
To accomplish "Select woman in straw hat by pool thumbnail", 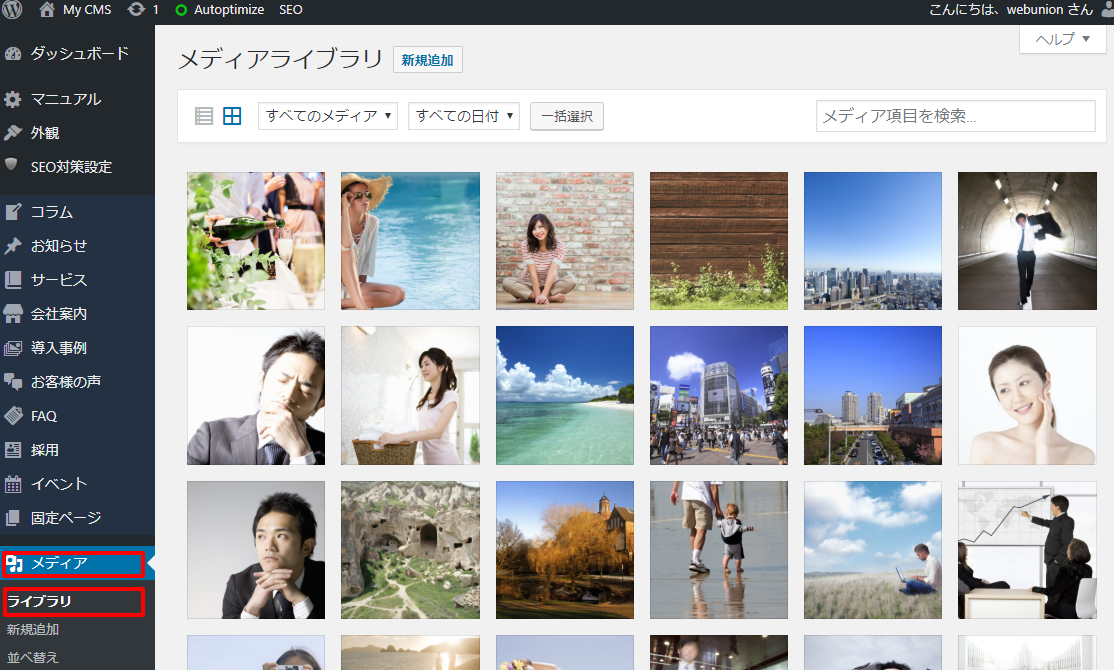I will [x=410, y=241].
